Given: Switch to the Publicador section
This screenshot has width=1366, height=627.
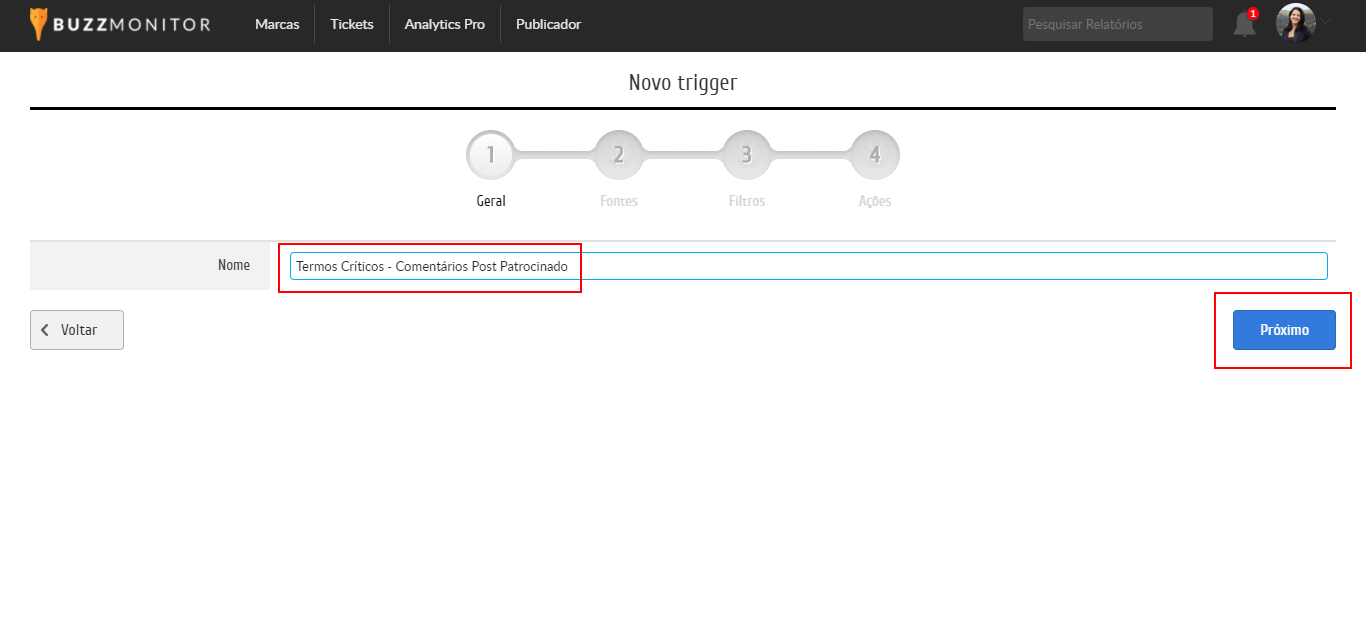Looking at the screenshot, I should pyautogui.click(x=548, y=24).
